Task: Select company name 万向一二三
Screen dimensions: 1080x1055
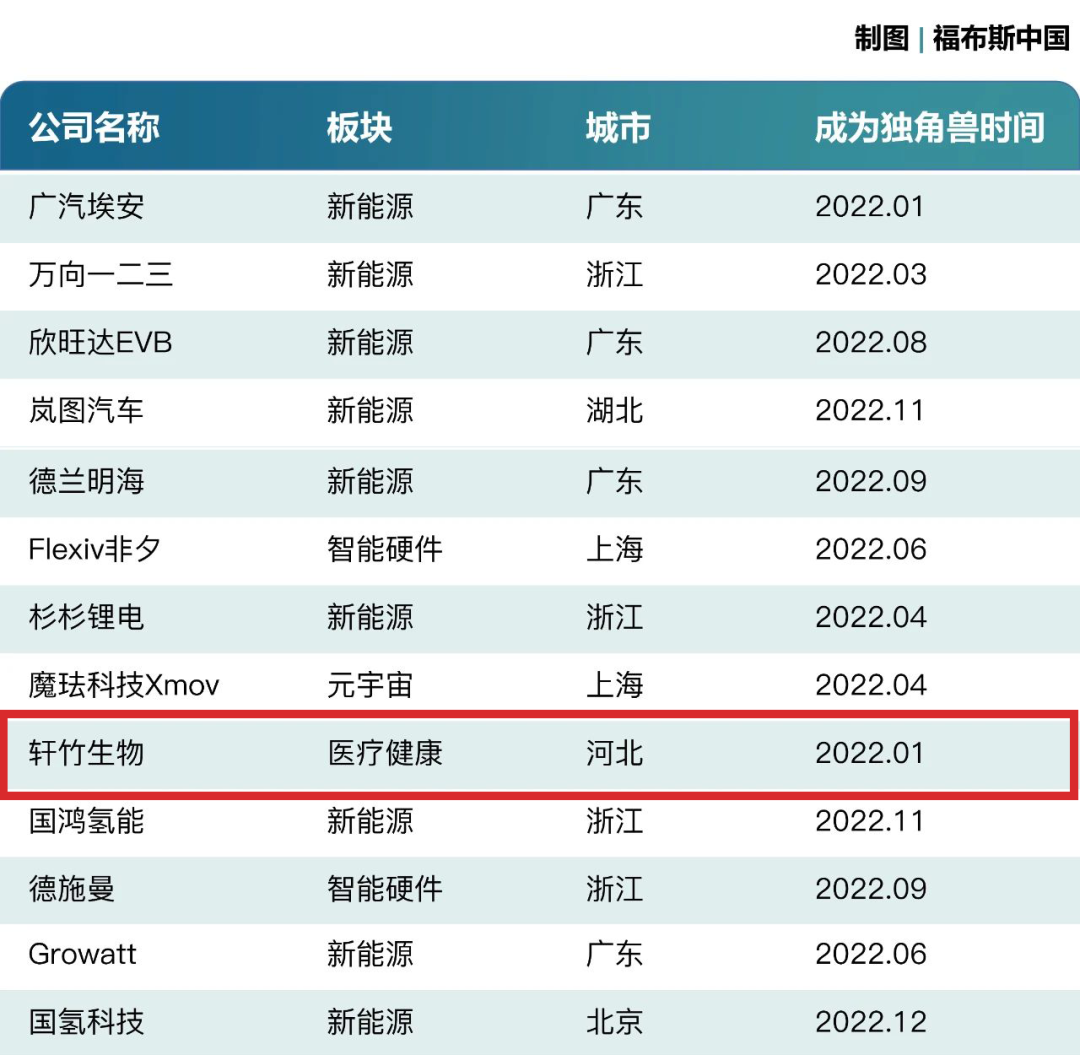Action: click(x=101, y=275)
